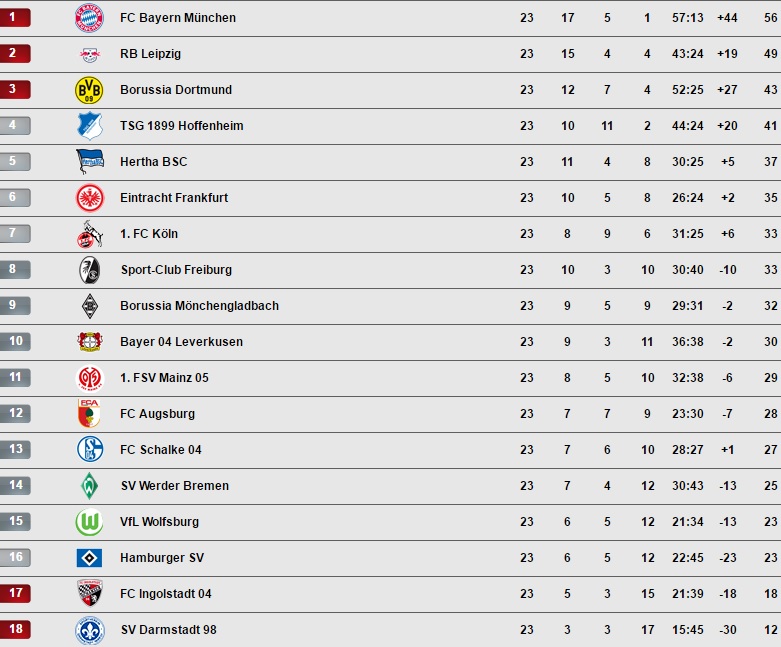Open the SV Darmstadt 98 team link
This screenshot has width=781, height=647.
coord(168,630)
